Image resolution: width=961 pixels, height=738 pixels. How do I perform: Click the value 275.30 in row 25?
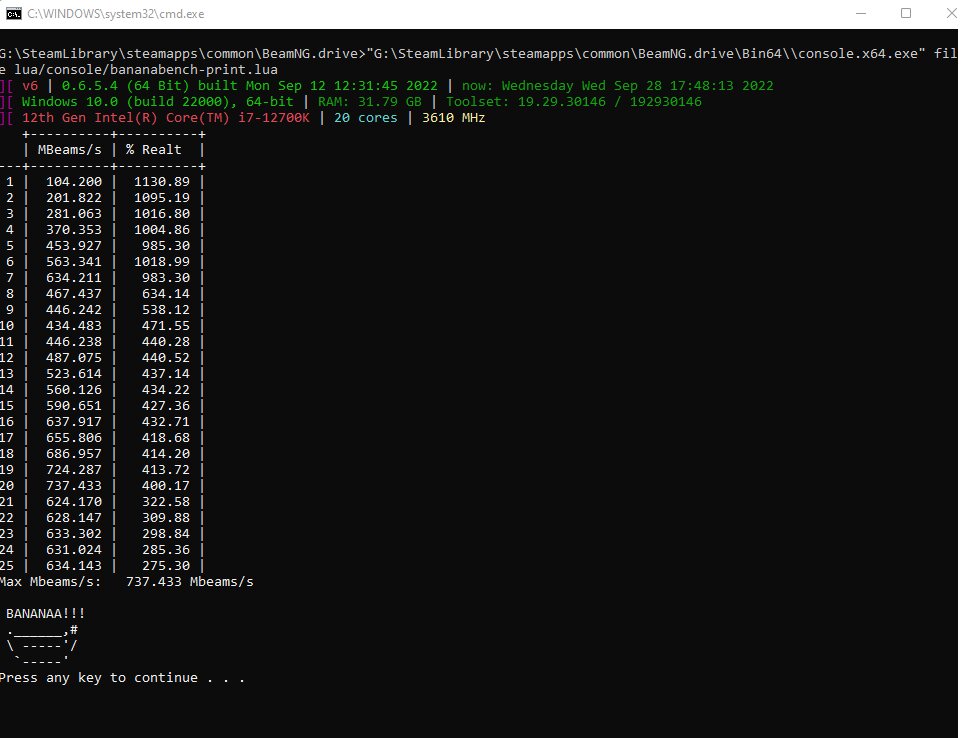pyautogui.click(x=166, y=565)
